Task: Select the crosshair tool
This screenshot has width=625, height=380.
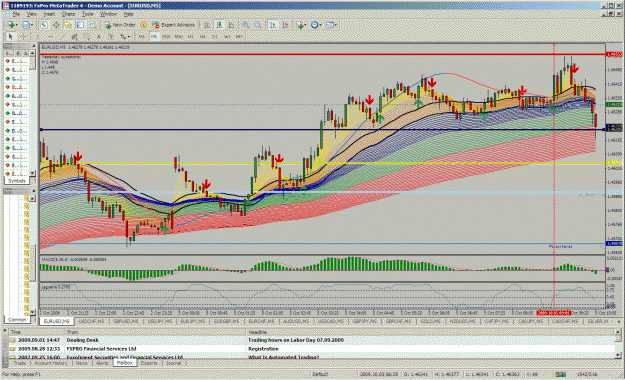Action: (23, 36)
